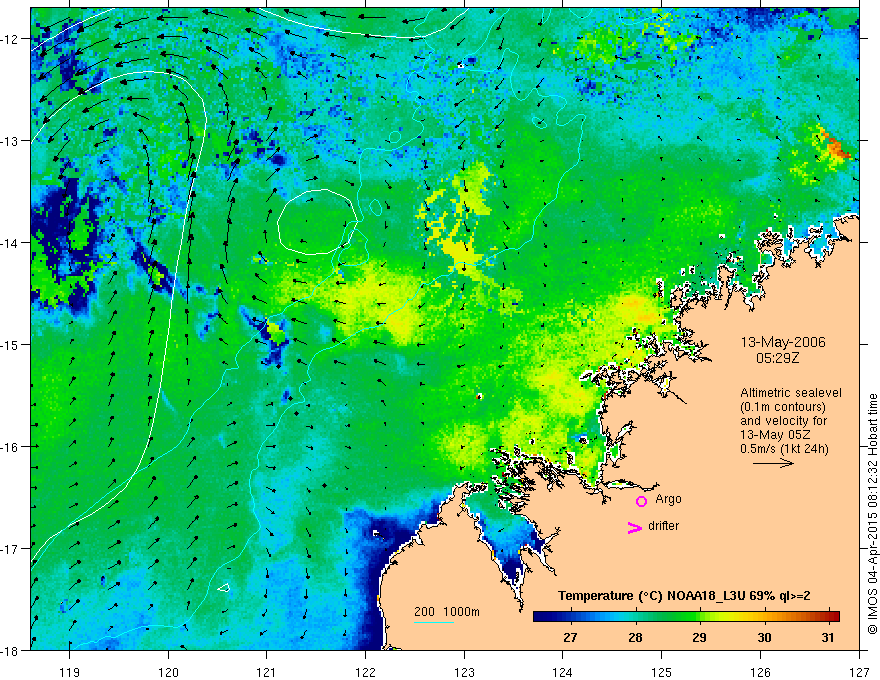
Task: Click the 0.5m/s velocity scale arrow
Action: 773,463
